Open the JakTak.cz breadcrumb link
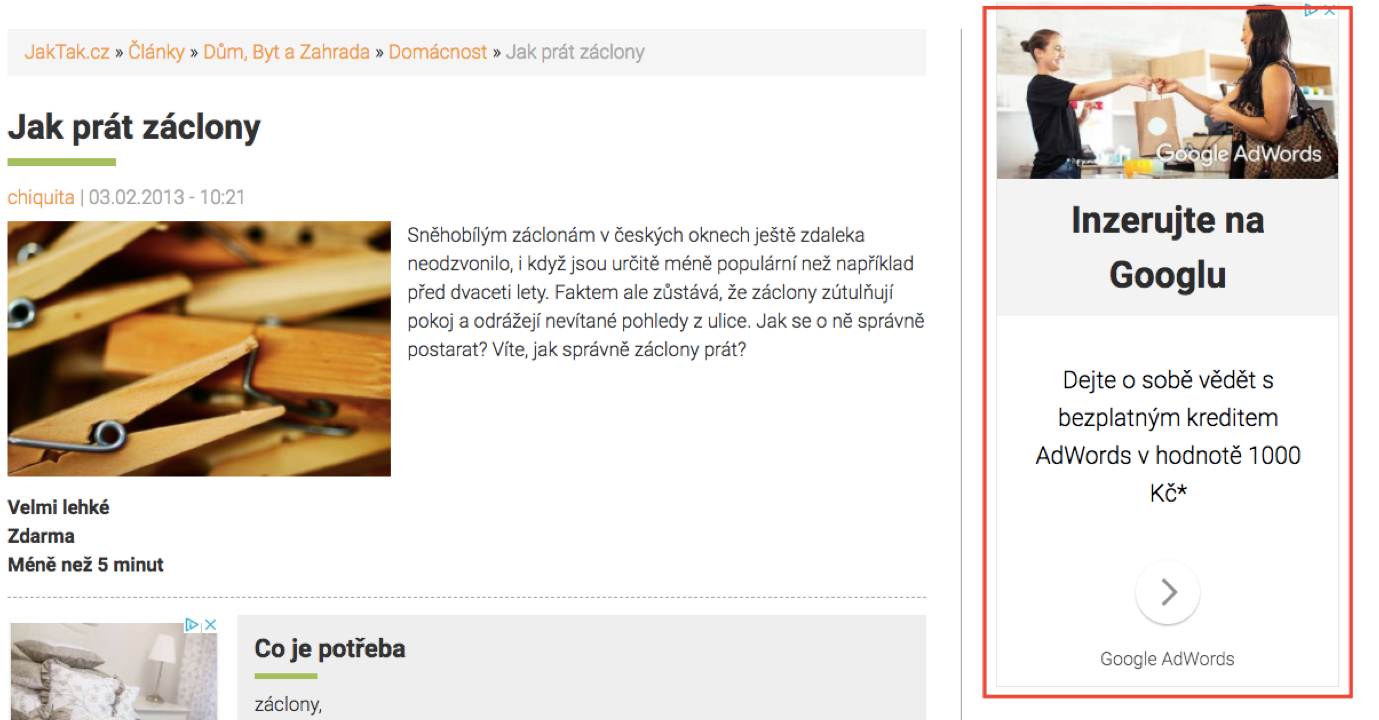 click(67, 52)
